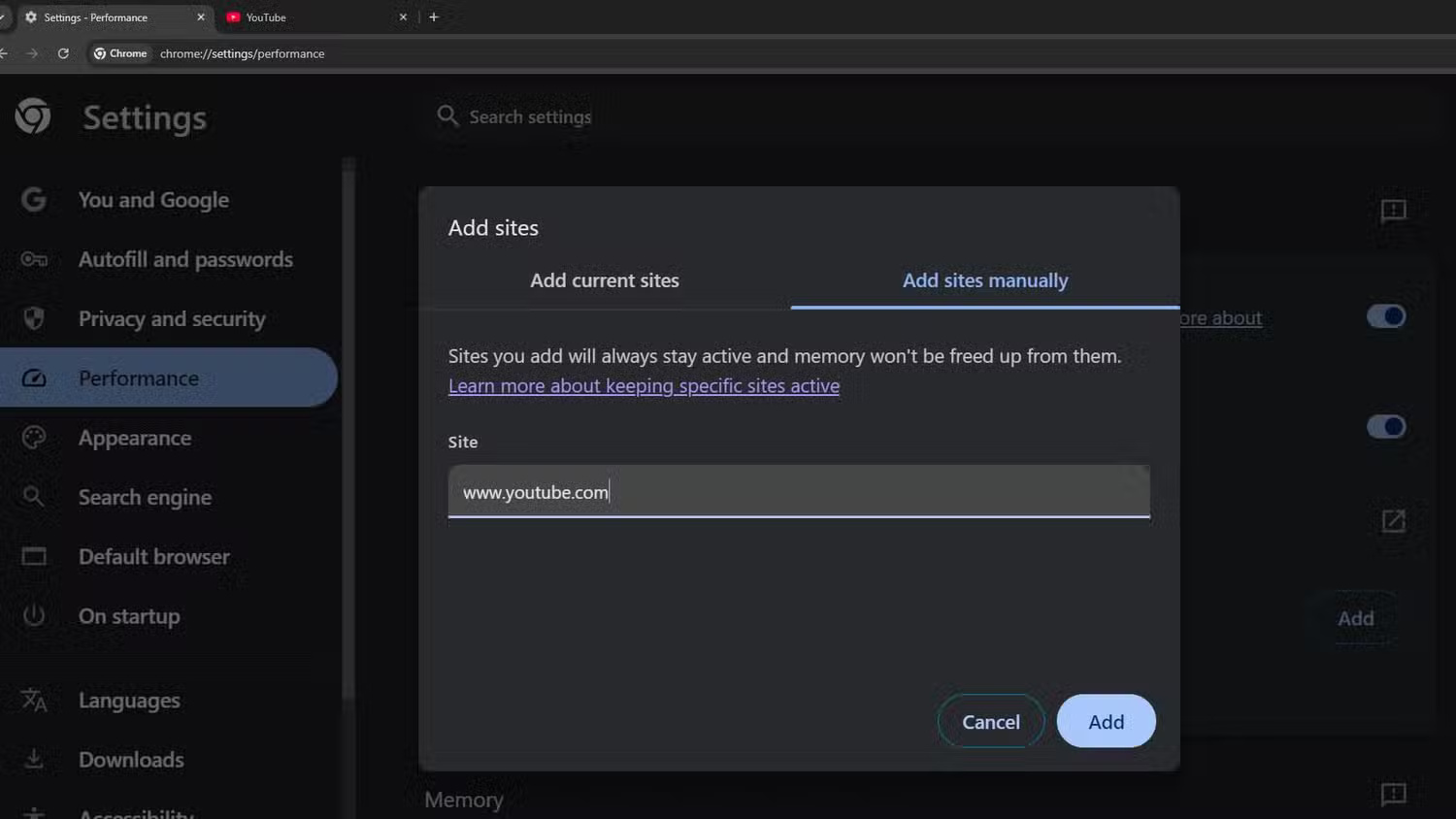Switch to the YouTube browser tab
This screenshot has width=1456, height=819.
[x=315, y=17]
